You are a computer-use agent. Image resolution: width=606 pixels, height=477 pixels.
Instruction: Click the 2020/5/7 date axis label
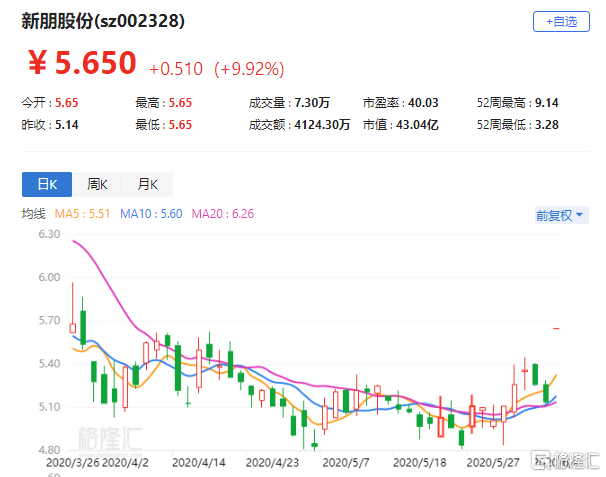point(346,463)
